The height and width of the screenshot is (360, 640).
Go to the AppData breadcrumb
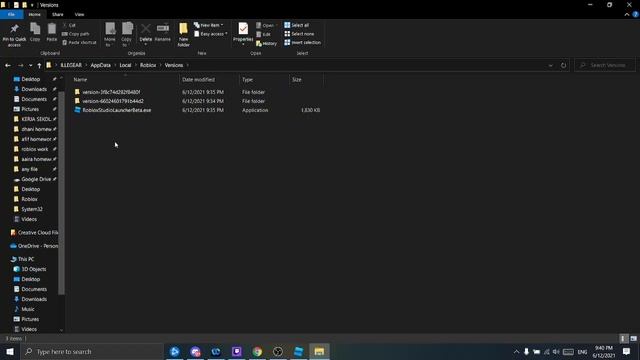100,65
